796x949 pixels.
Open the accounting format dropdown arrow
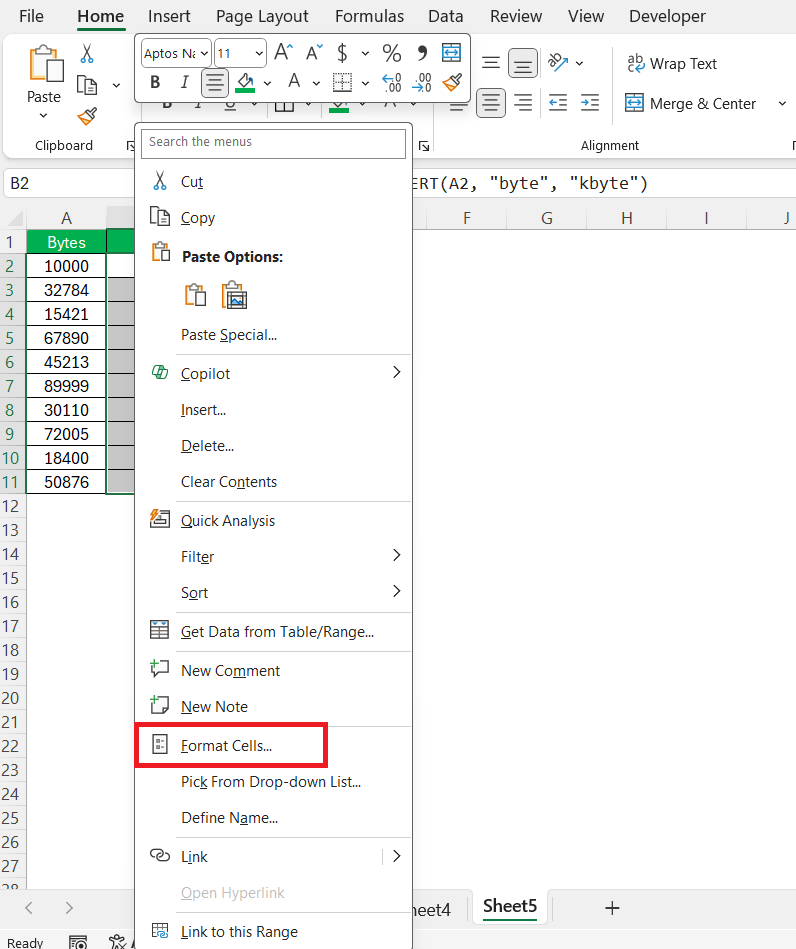point(365,53)
